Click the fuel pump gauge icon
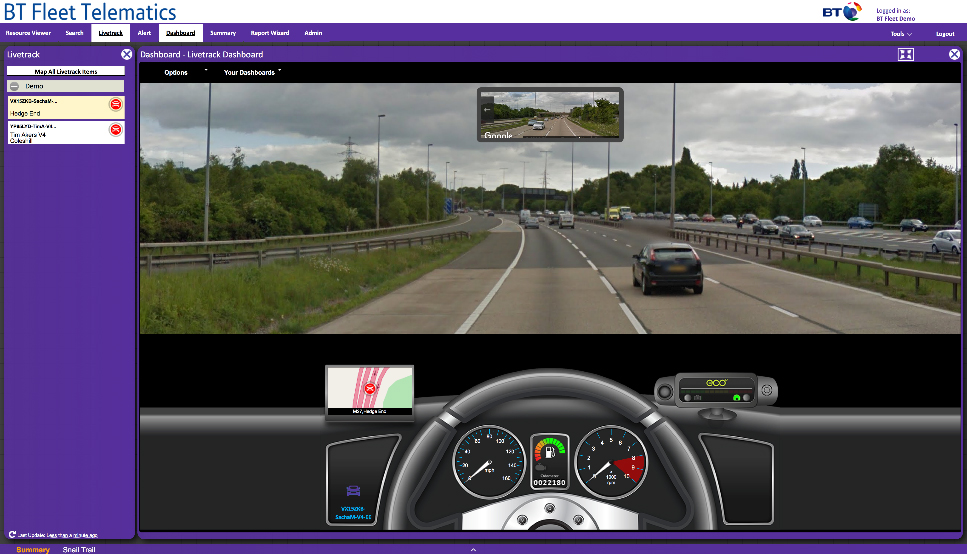Image resolution: width=967 pixels, height=554 pixels. pyautogui.click(x=549, y=452)
